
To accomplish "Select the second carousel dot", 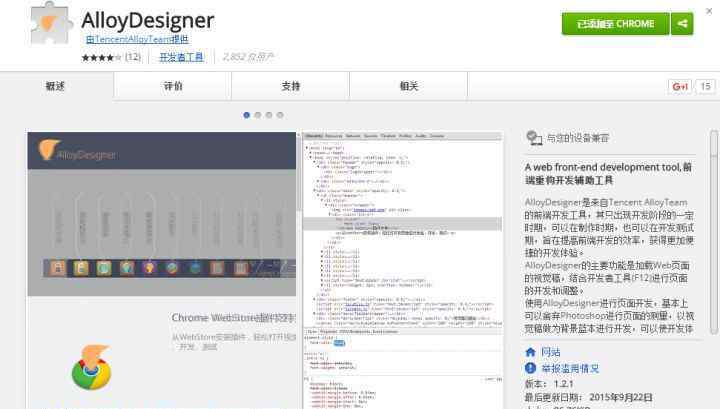I will (258, 115).
